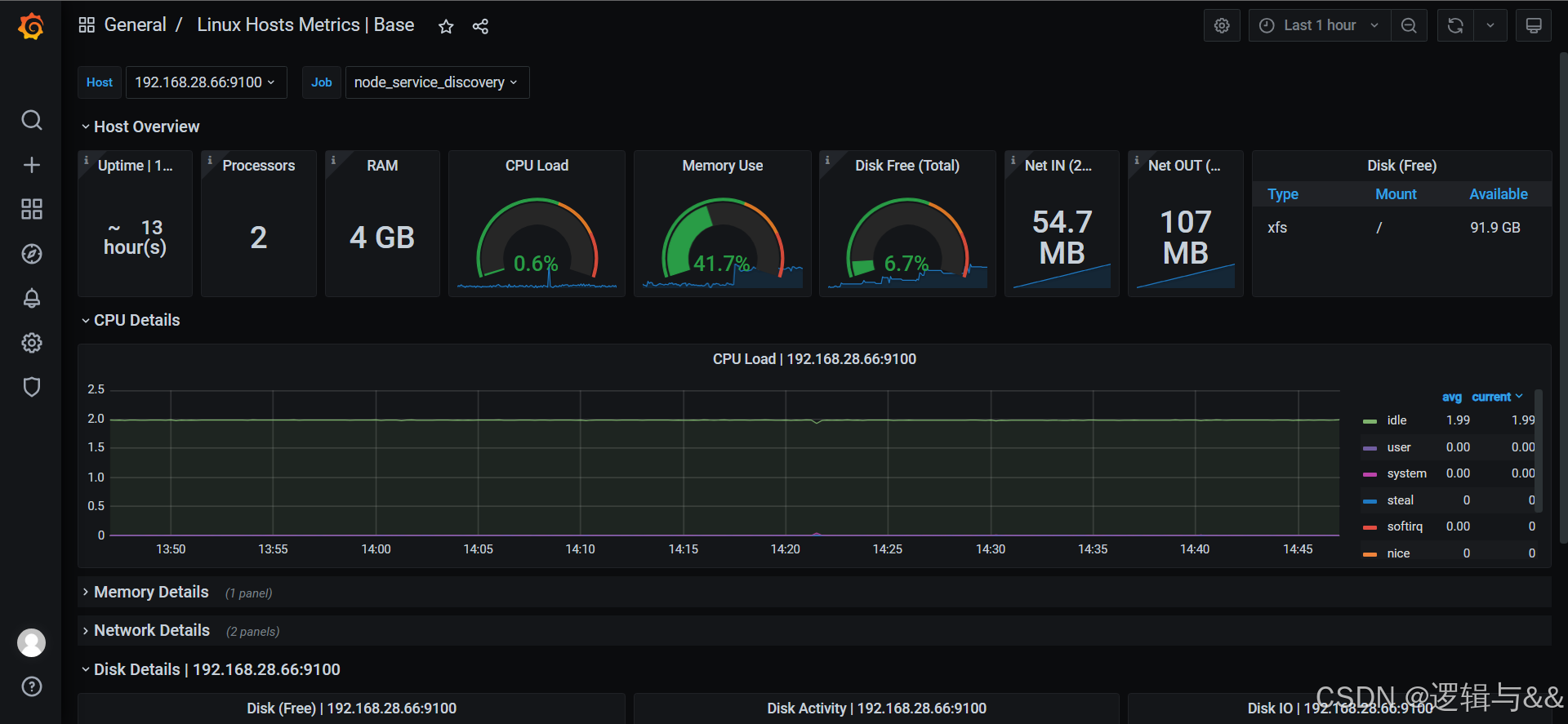Toggle the system series in legend
The height and width of the screenshot is (724, 1568).
point(1406,473)
